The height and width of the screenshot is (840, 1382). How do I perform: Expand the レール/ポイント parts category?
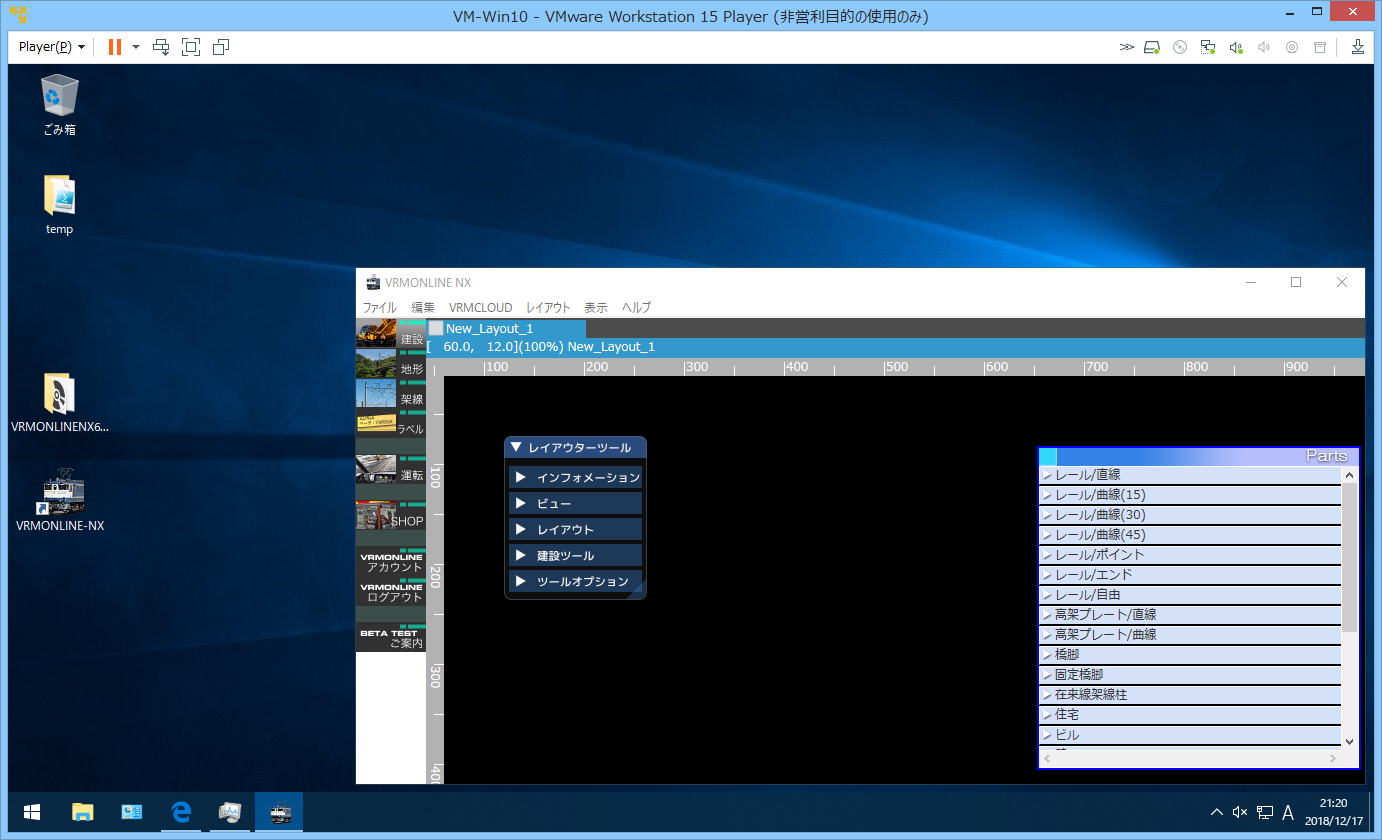coord(1190,555)
